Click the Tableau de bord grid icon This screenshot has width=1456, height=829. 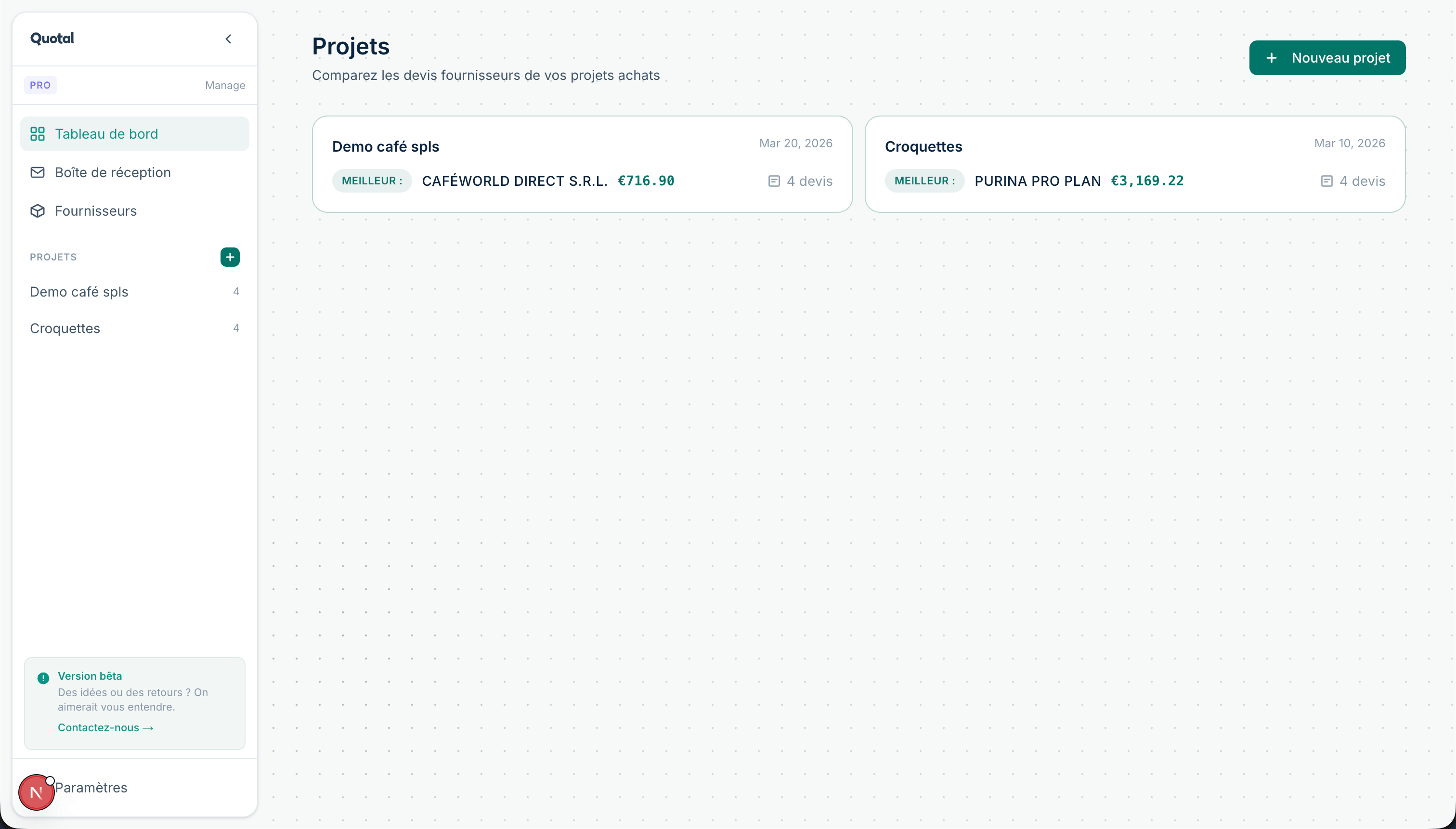pyautogui.click(x=38, y=134)
